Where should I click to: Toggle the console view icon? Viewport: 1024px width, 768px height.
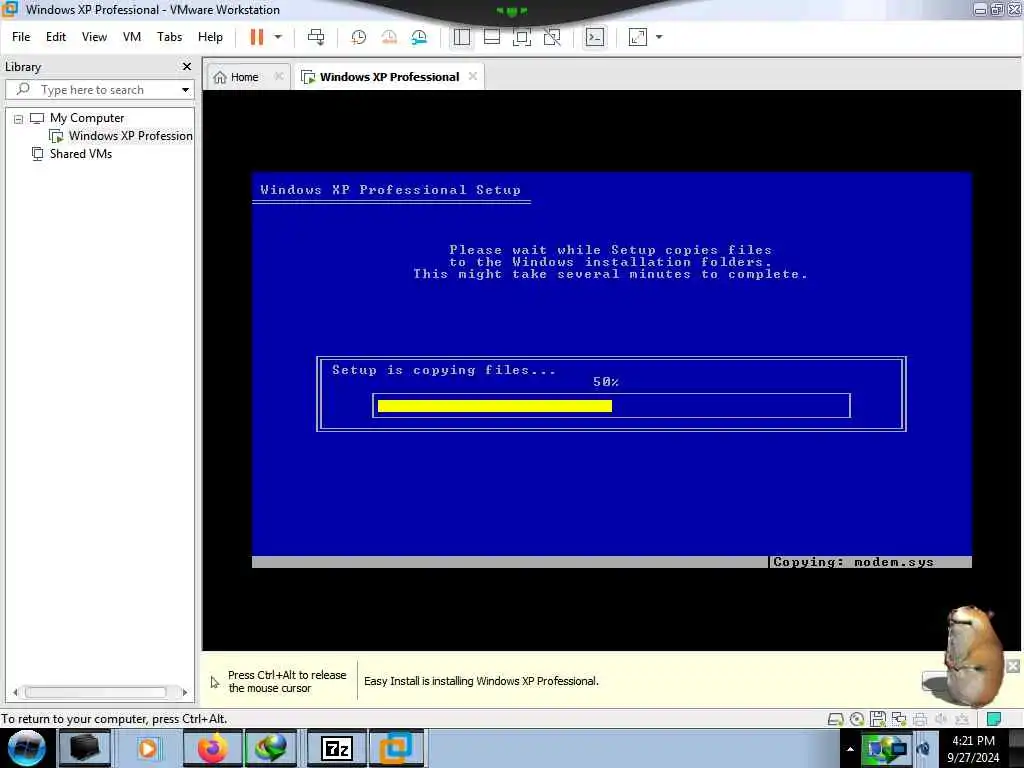tap(594, 37)
